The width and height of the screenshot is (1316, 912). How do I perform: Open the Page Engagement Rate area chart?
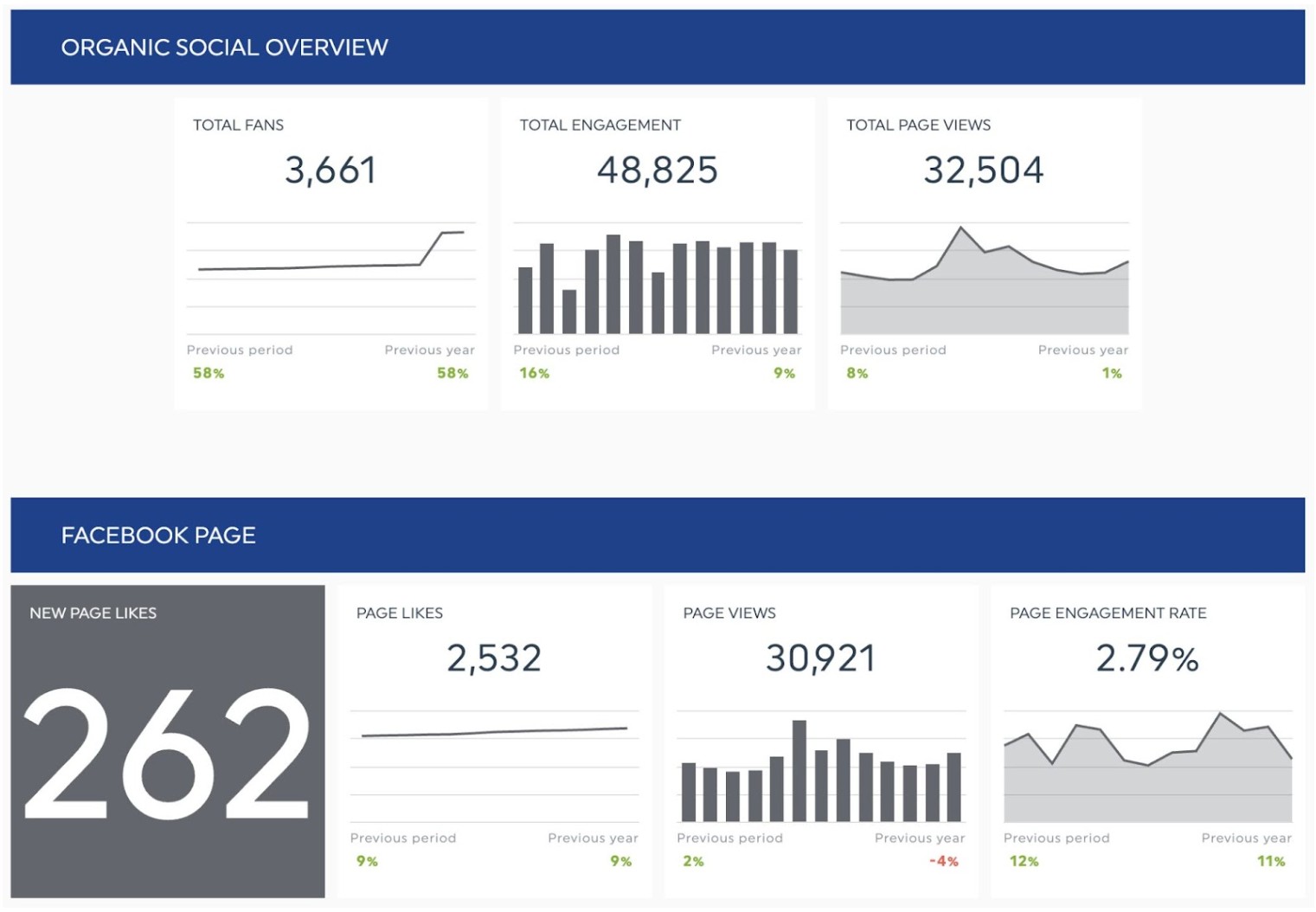pos(1147,770)
